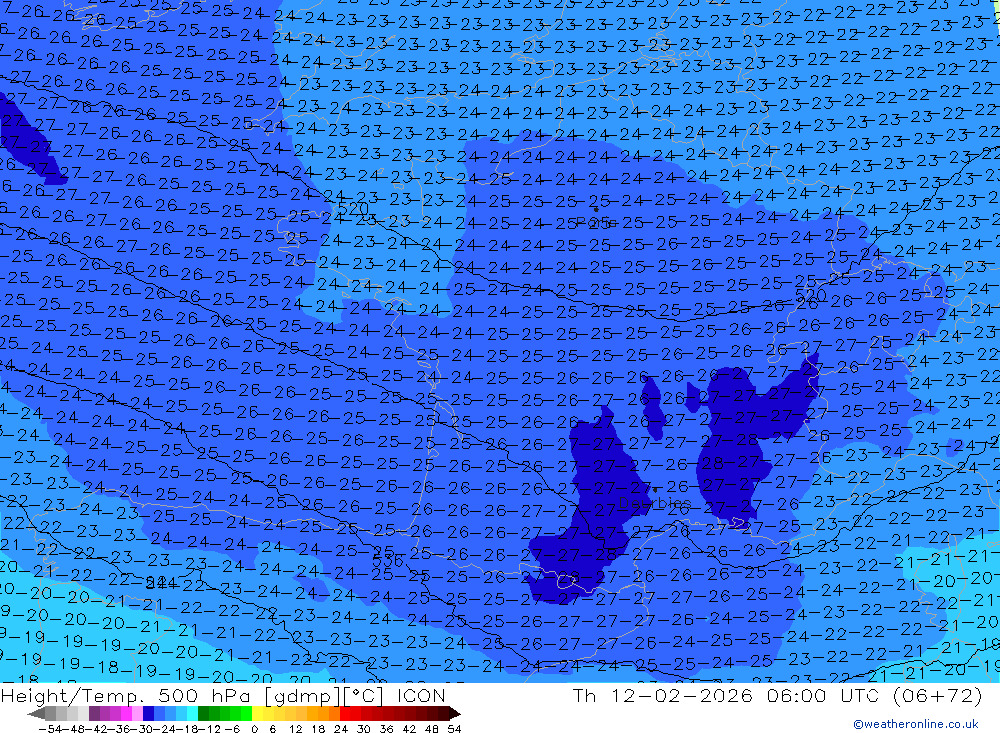
Task: Click the "Dourbies" location label on map
Action: tap(655, 503)
